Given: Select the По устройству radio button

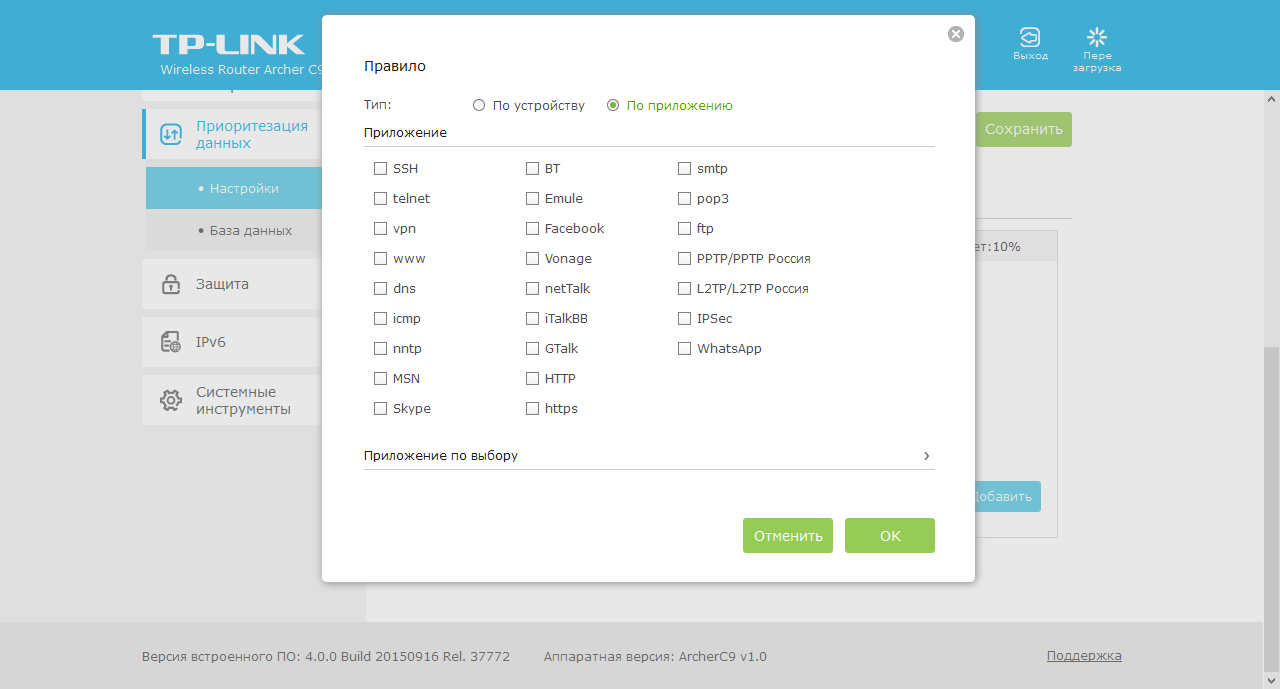Looking at the screenshot, I should (479, 105).
